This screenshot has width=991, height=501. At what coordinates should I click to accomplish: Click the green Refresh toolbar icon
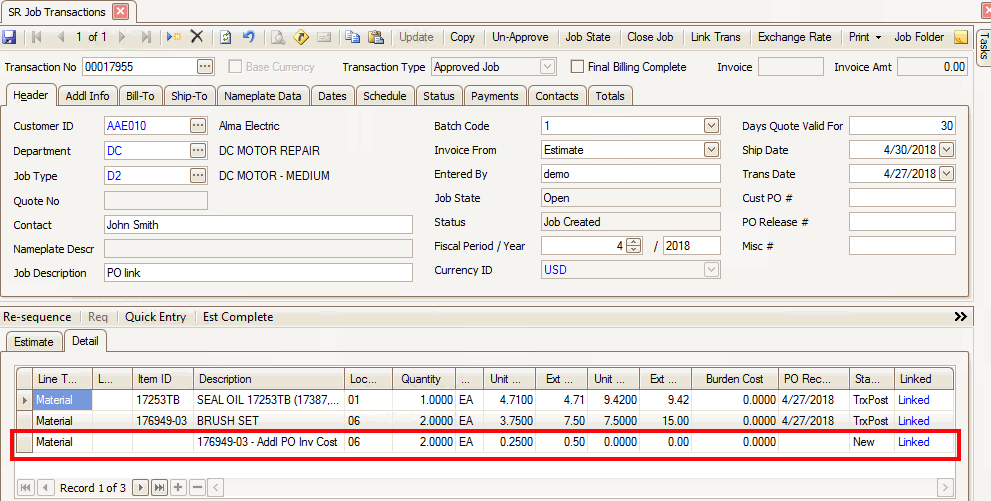click(x=226, y=37)
